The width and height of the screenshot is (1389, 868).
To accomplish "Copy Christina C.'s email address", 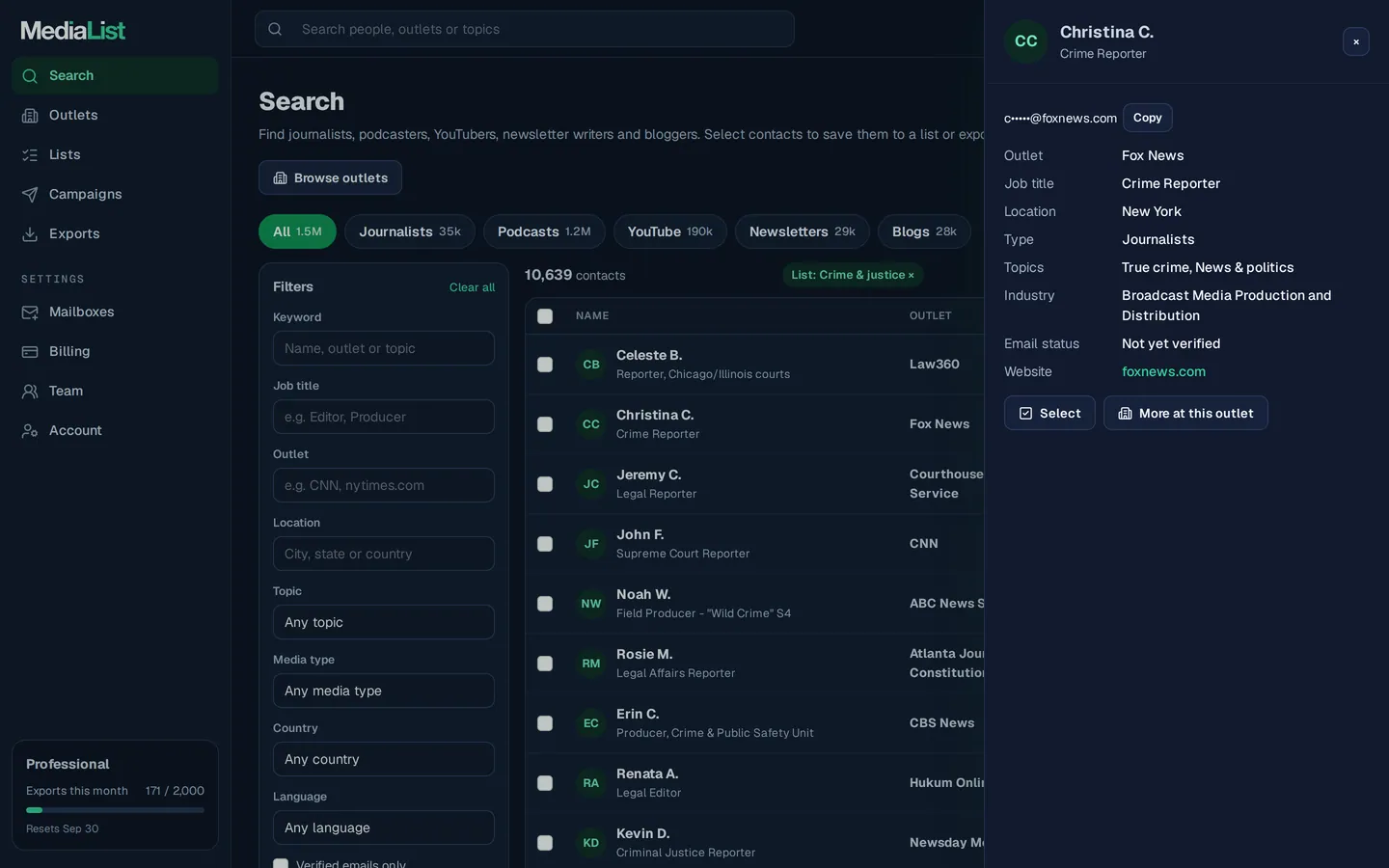I will click(x=1148, y=118).
